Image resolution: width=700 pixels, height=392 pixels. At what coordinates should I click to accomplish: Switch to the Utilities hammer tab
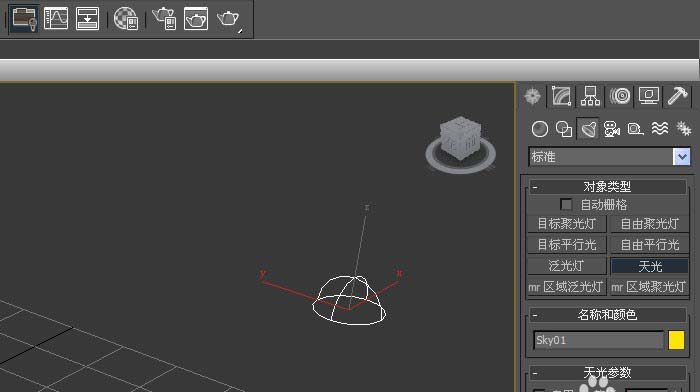click(677, 96)
